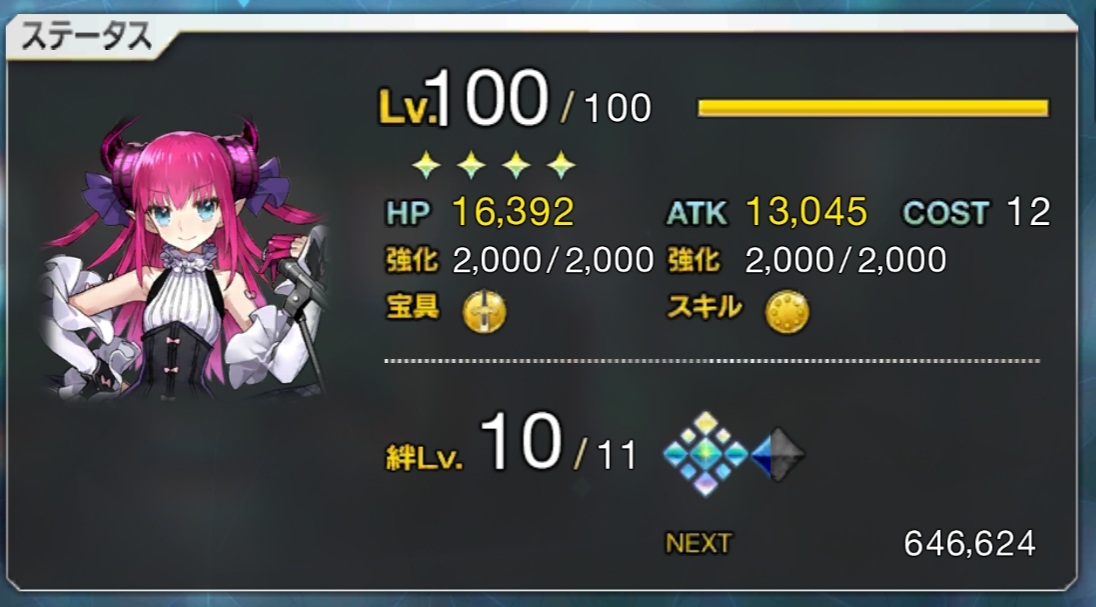Select the ステータス tab header
The height and width of the screenshot is (607, 1096).
coord(87,36)
